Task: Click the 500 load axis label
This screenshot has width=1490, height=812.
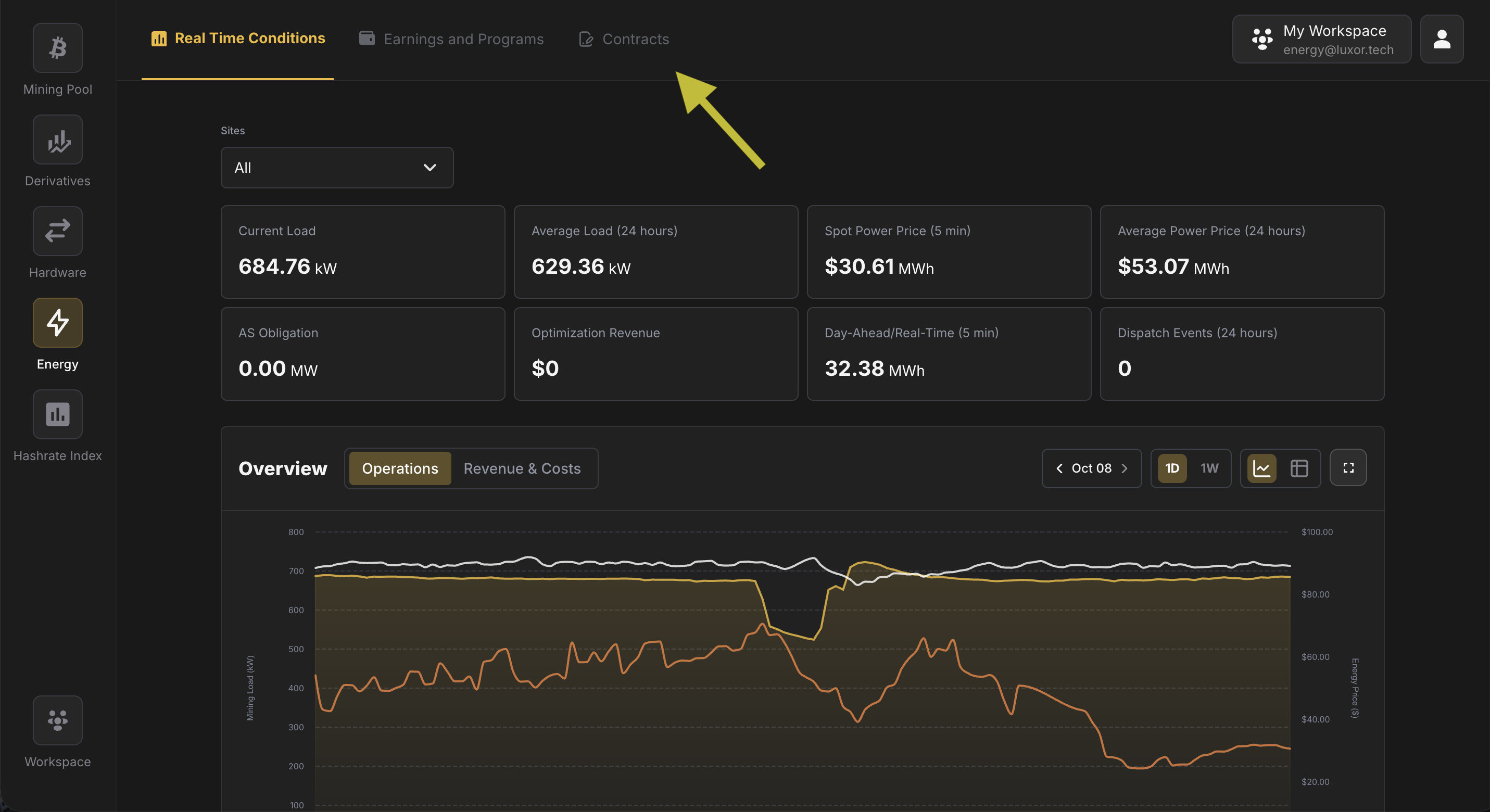Action: click(296, 650)
